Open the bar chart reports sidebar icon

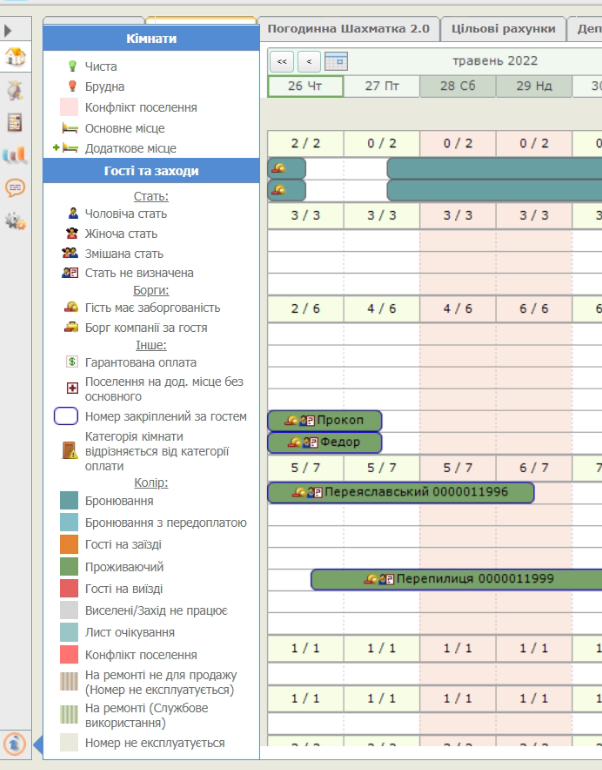(15, 155)
